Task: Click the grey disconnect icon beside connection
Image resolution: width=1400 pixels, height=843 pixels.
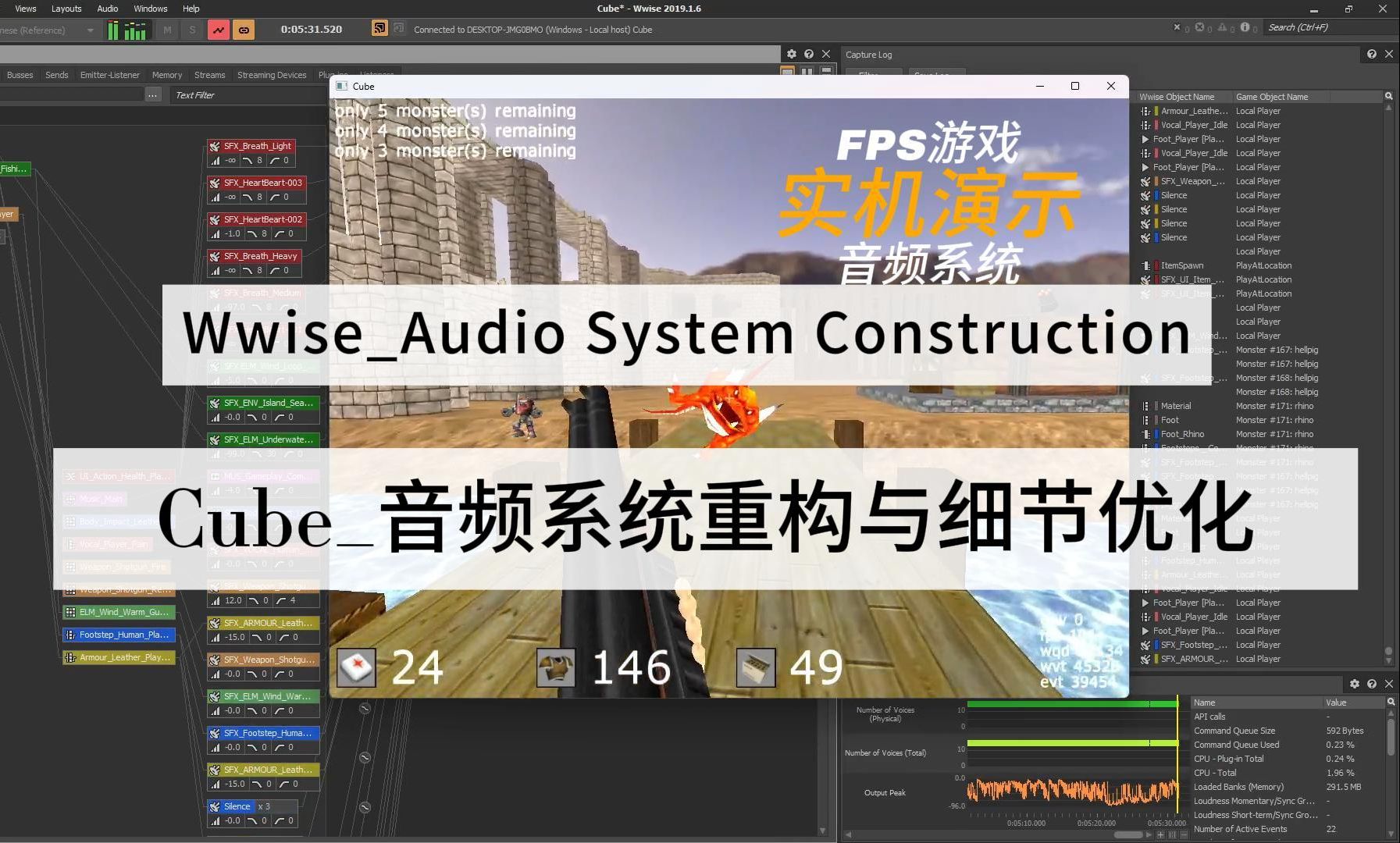Action: (399, 29)
